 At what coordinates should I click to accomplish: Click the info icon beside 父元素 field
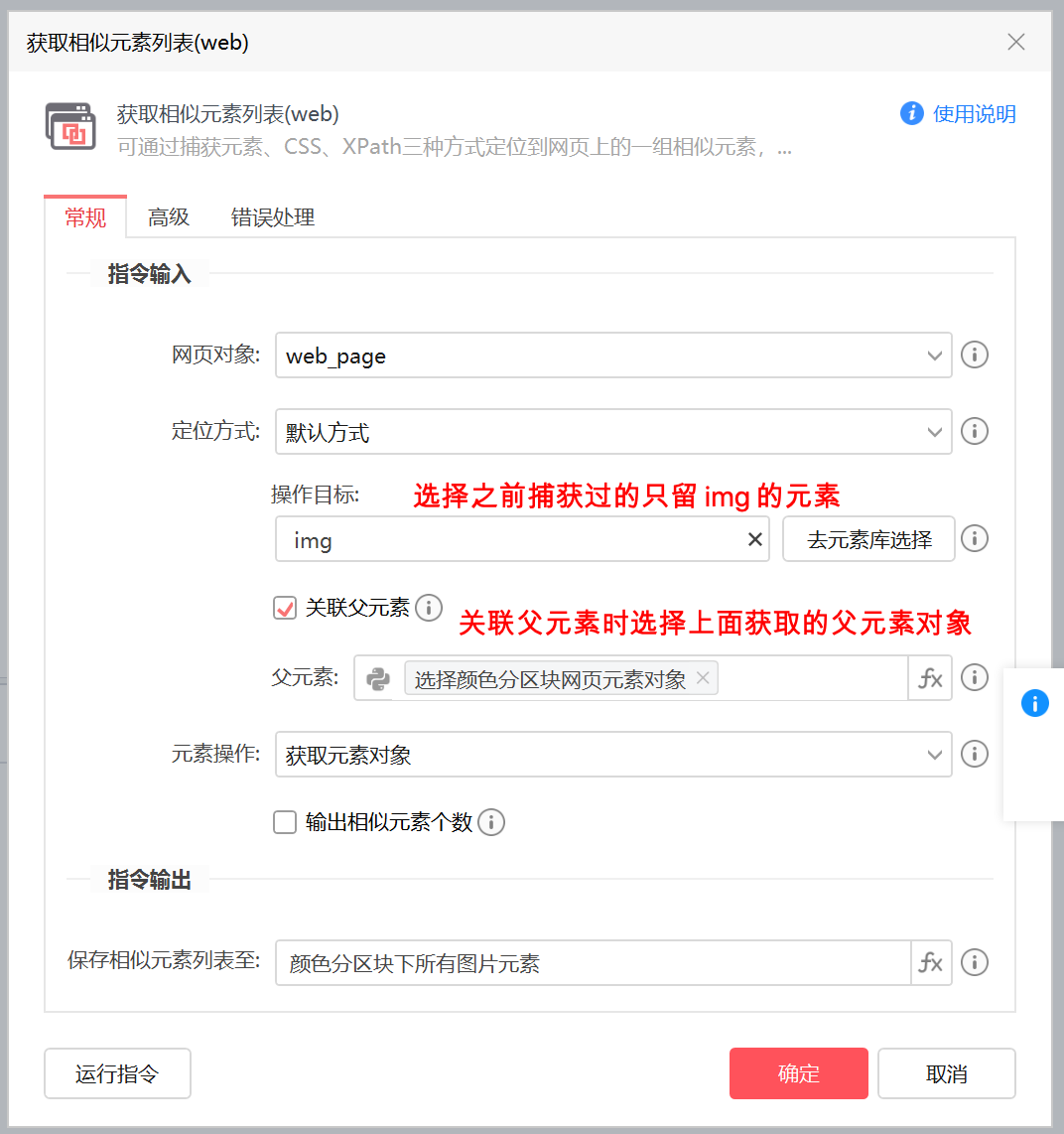click(975, 677)
